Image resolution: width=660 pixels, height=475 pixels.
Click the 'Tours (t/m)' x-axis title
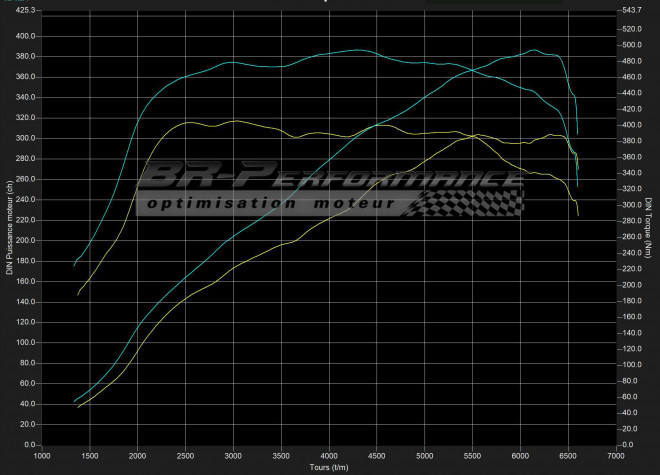(x=329, y=467)
